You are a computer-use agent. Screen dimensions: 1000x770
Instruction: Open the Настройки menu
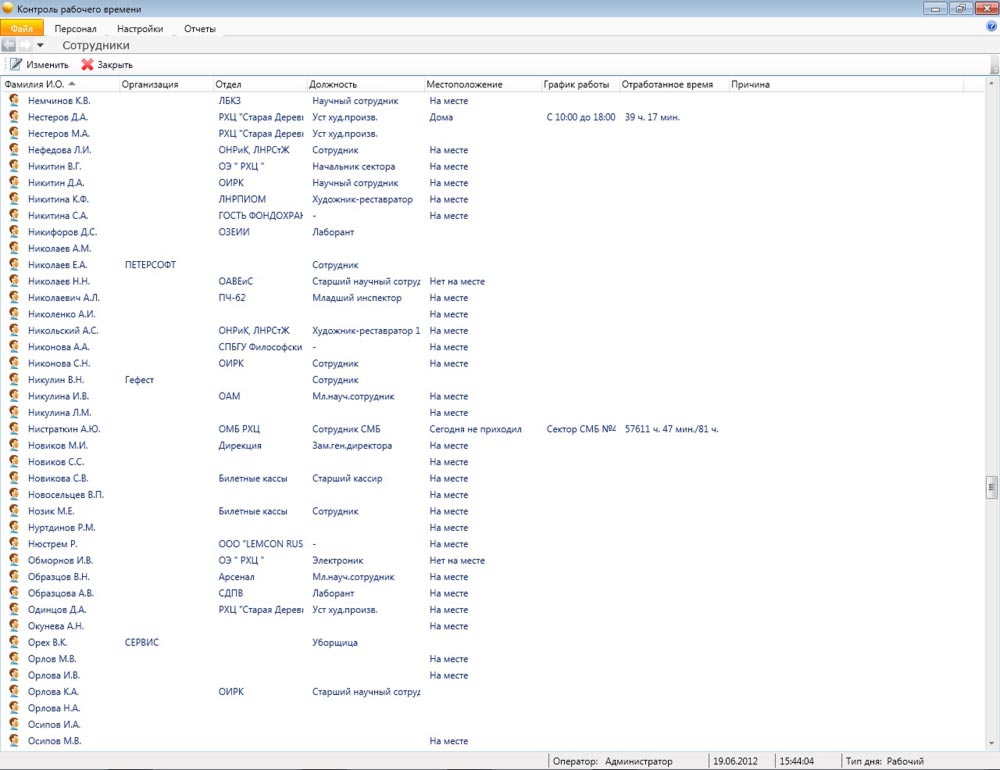click(x=140, y=29)
